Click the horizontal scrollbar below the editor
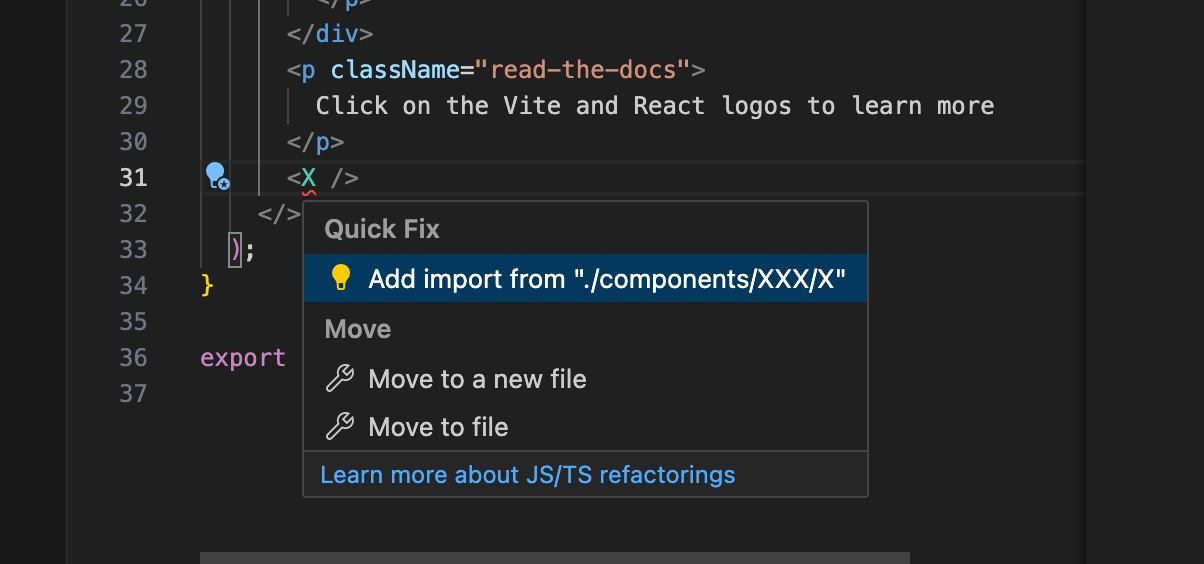 click(x=554, y=557)
